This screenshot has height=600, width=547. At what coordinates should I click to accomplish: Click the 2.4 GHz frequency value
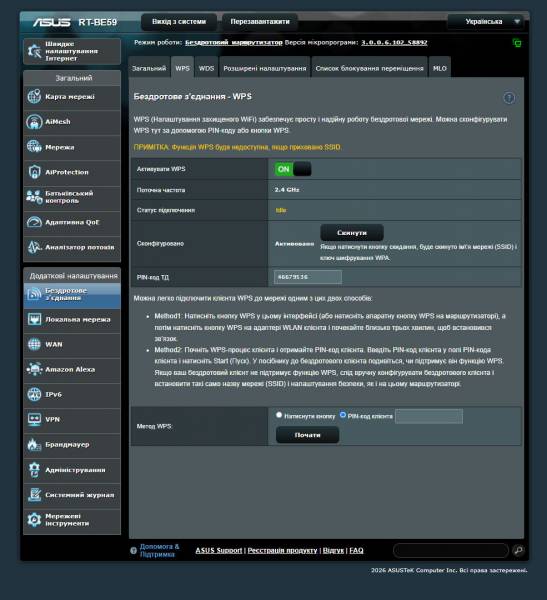point(287,189)
